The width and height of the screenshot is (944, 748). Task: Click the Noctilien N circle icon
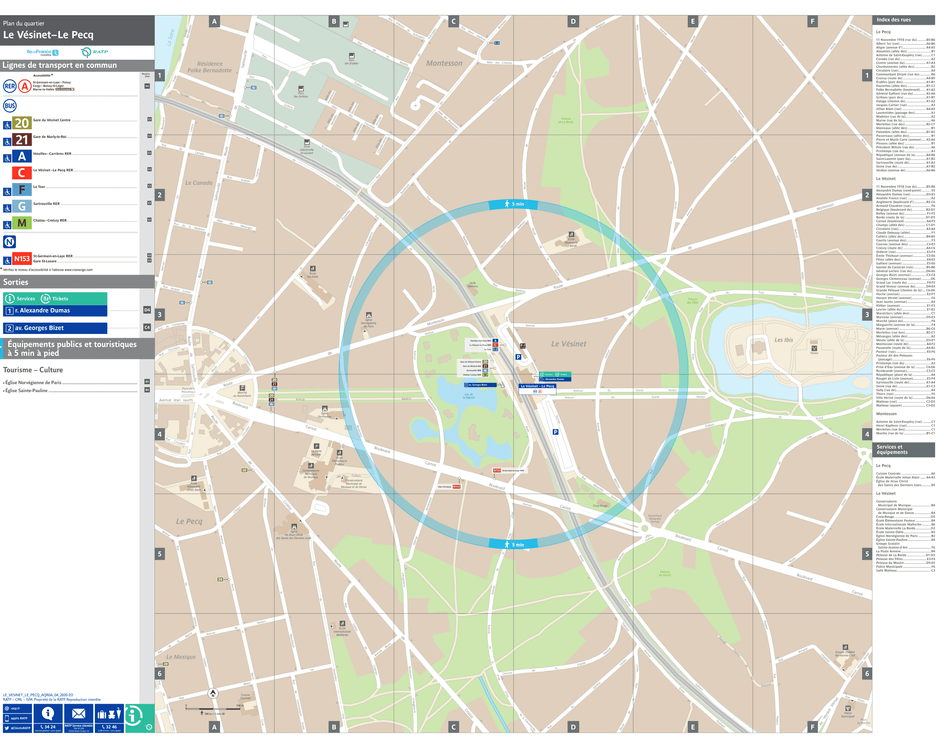point(10,241)
